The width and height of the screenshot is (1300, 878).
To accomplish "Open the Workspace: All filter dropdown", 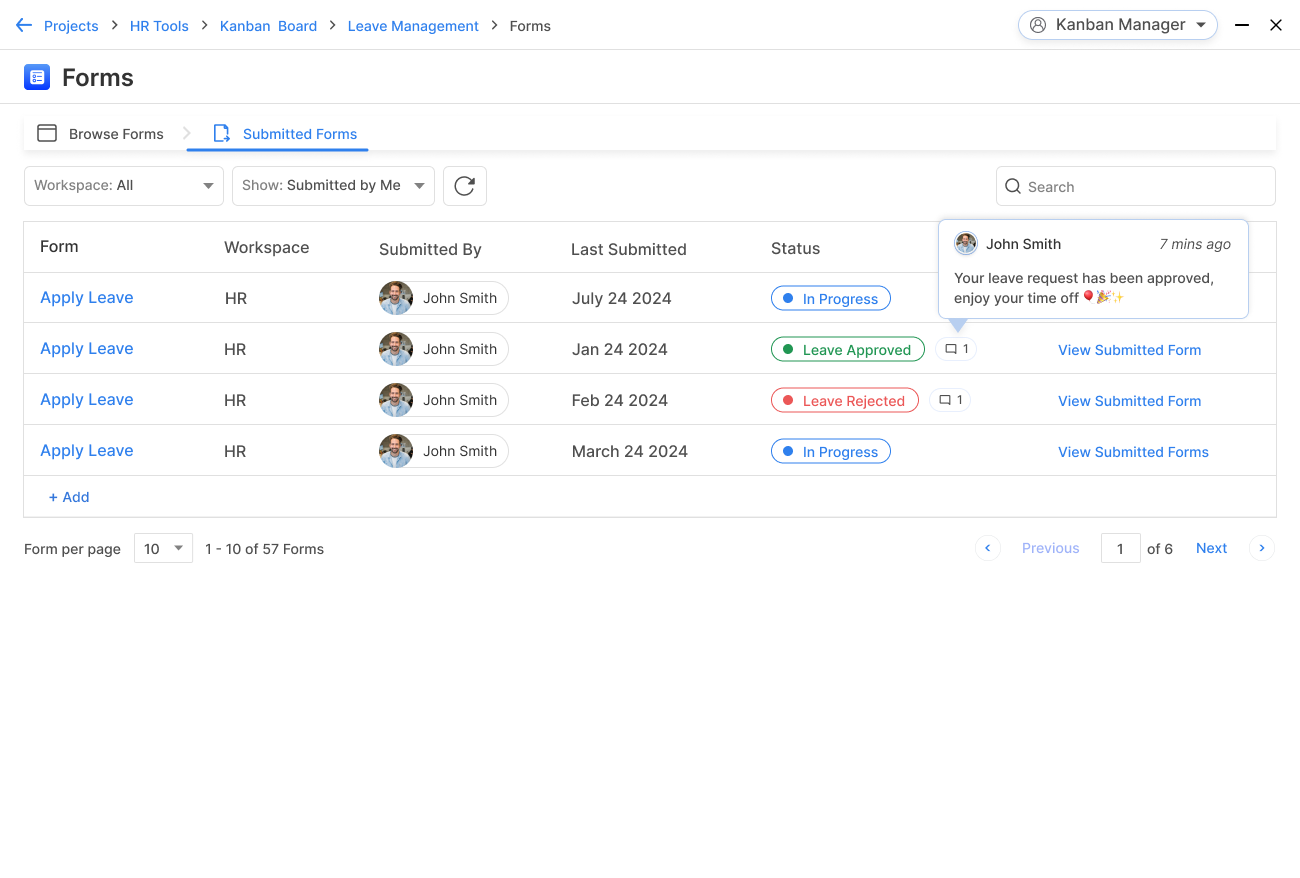I will pyautogui.click(x=123, y=185).
